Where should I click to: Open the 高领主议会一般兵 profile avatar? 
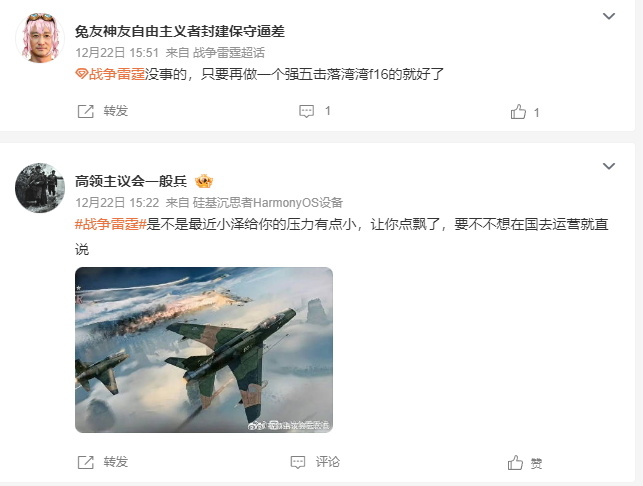40,188
